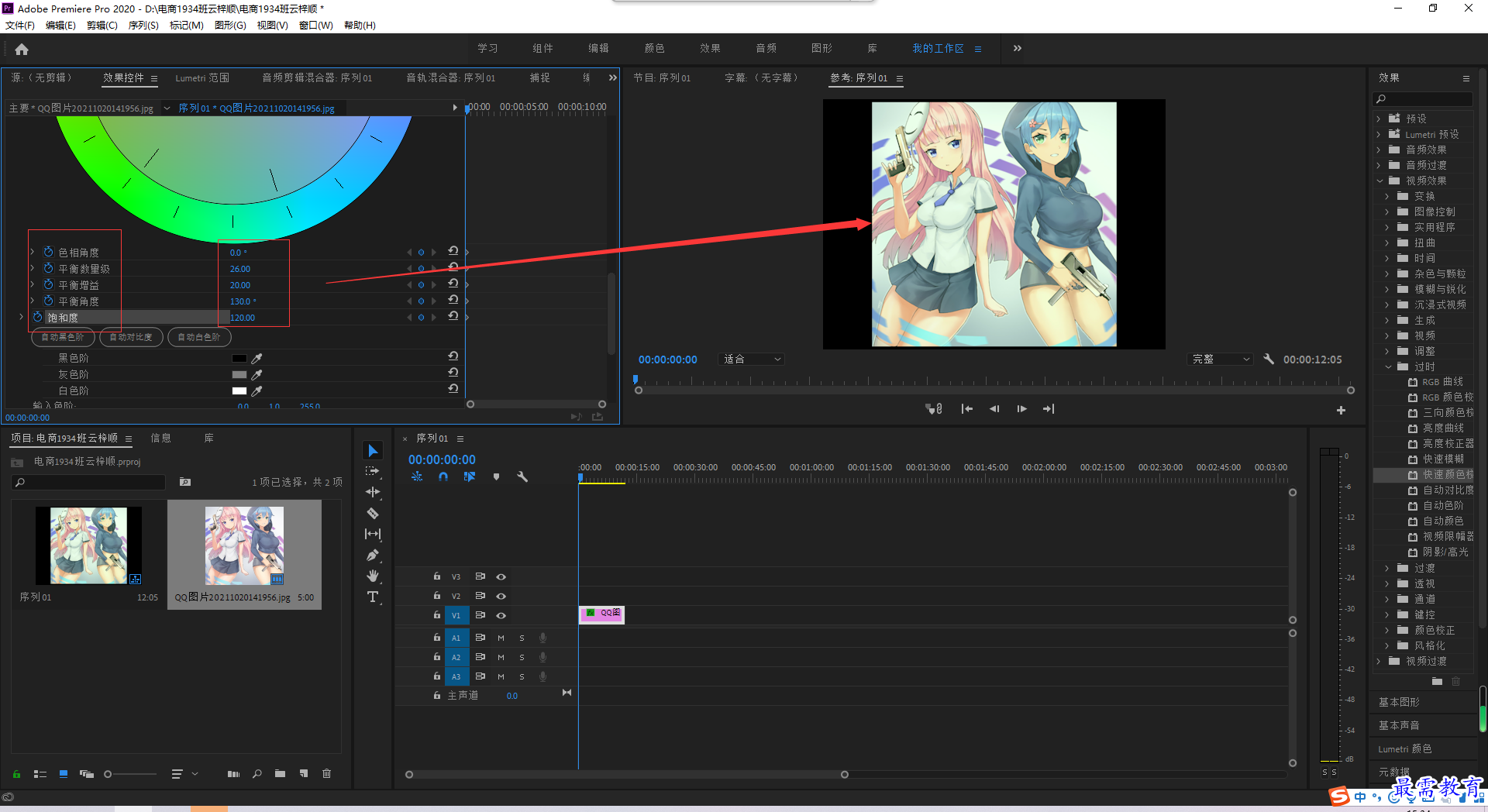Switch to the 信息 panel tab
The image size is (1488, 812).
(160, 438)
